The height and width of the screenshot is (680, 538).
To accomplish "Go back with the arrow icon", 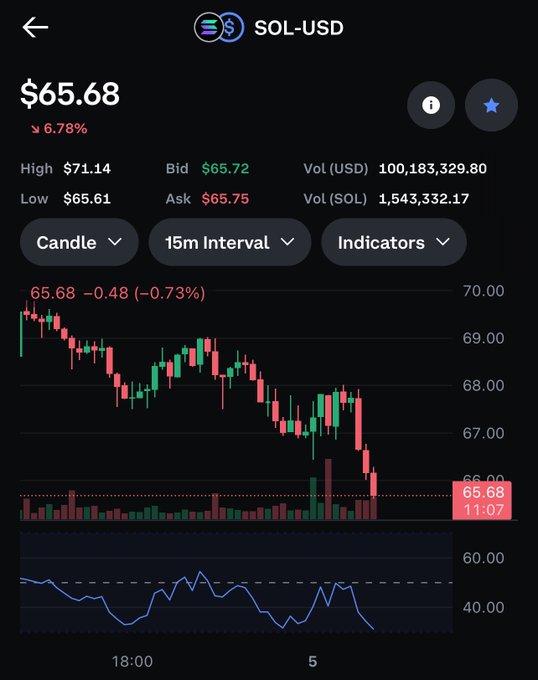I will pyautogui.click(x=35, y=27).
